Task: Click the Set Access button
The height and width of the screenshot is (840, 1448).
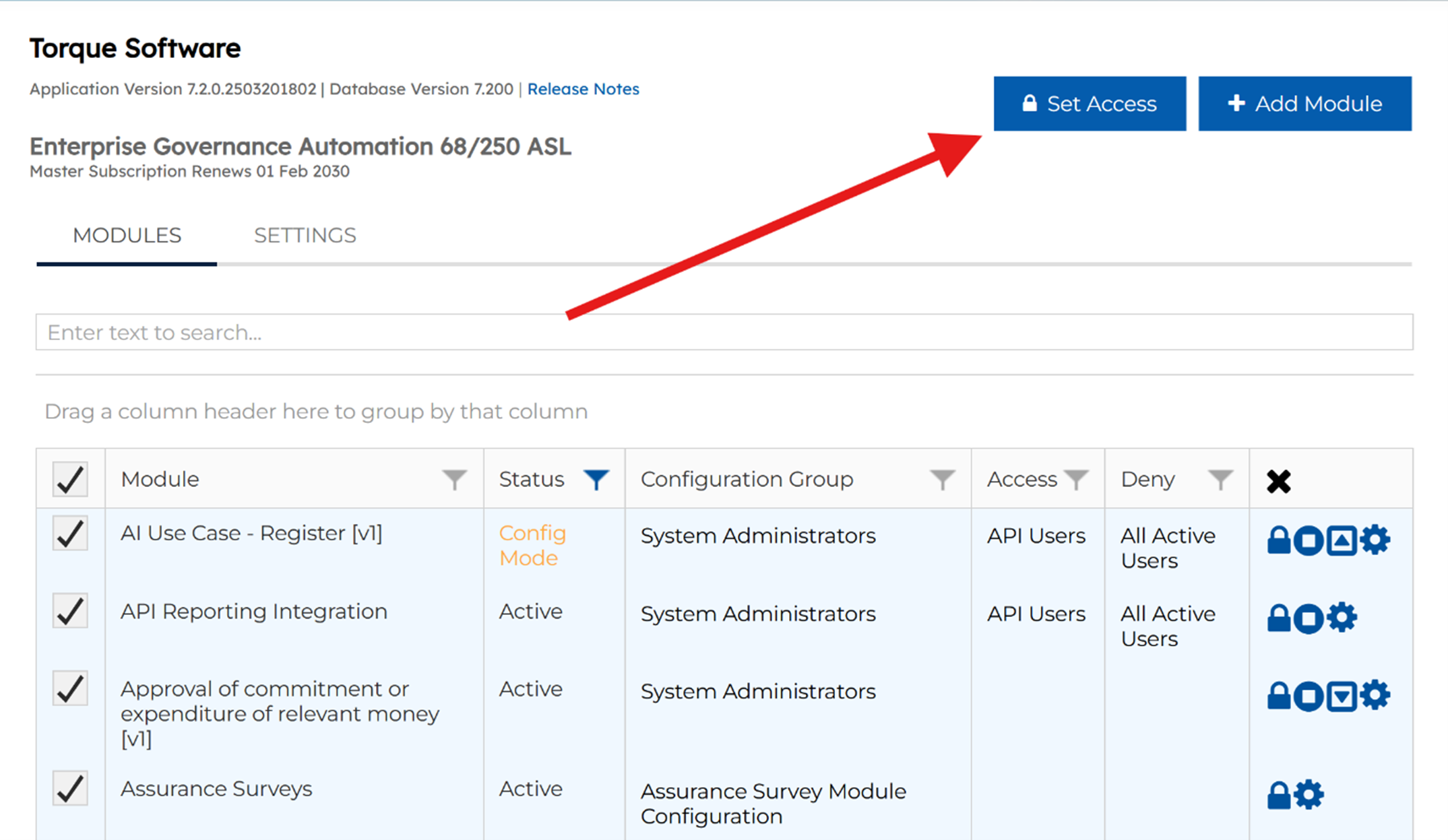Action: 1090,104
